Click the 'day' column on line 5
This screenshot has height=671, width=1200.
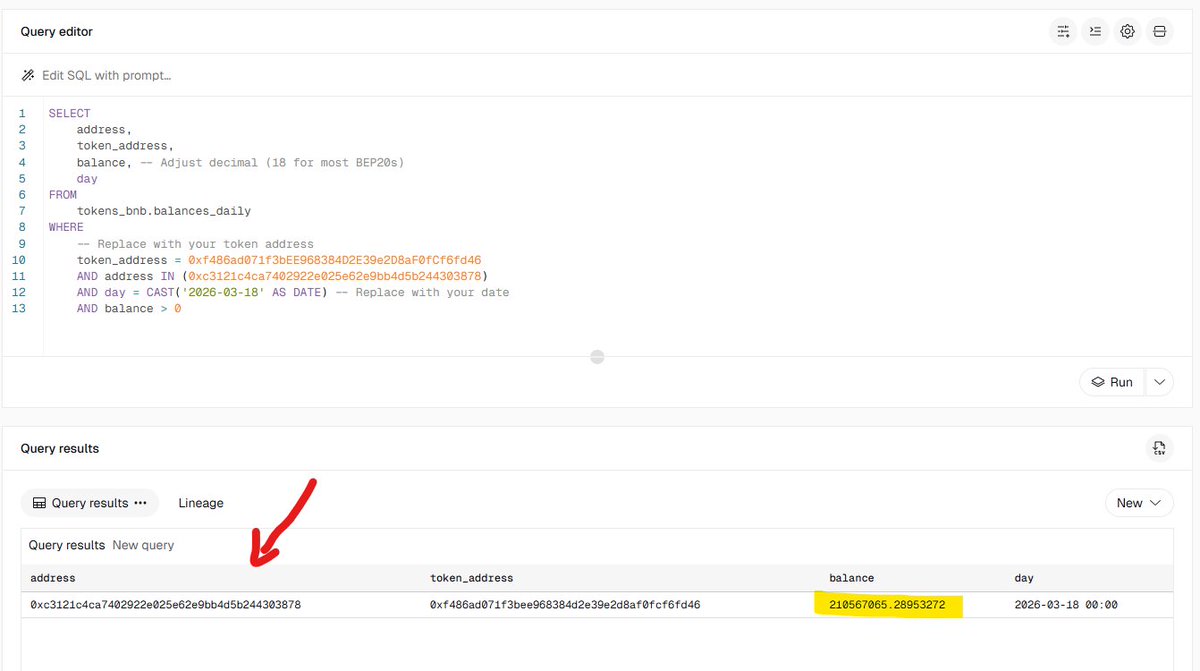(x=87, y=179)
